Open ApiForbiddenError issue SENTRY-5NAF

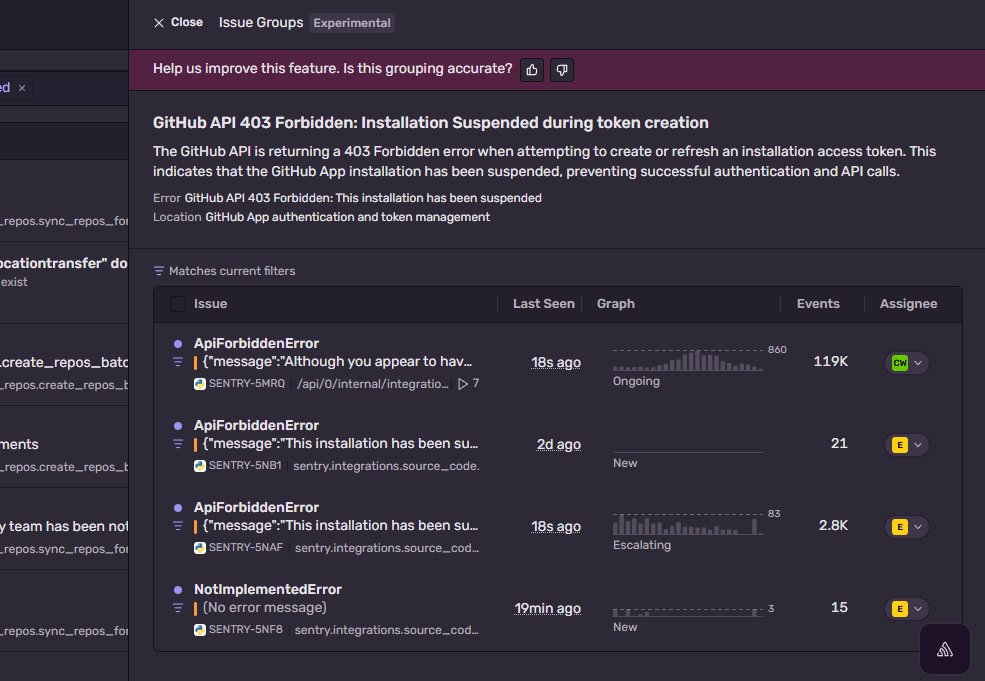[256, 507]
